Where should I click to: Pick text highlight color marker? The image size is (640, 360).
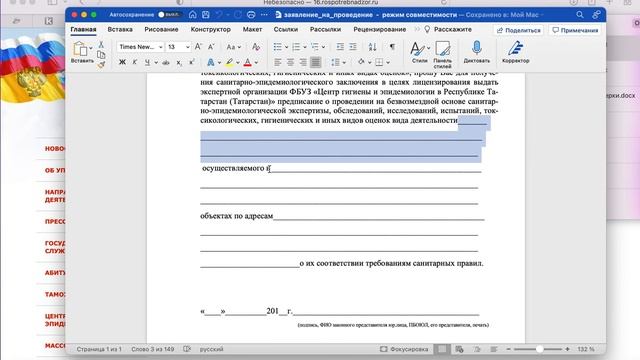pos(229,62)
